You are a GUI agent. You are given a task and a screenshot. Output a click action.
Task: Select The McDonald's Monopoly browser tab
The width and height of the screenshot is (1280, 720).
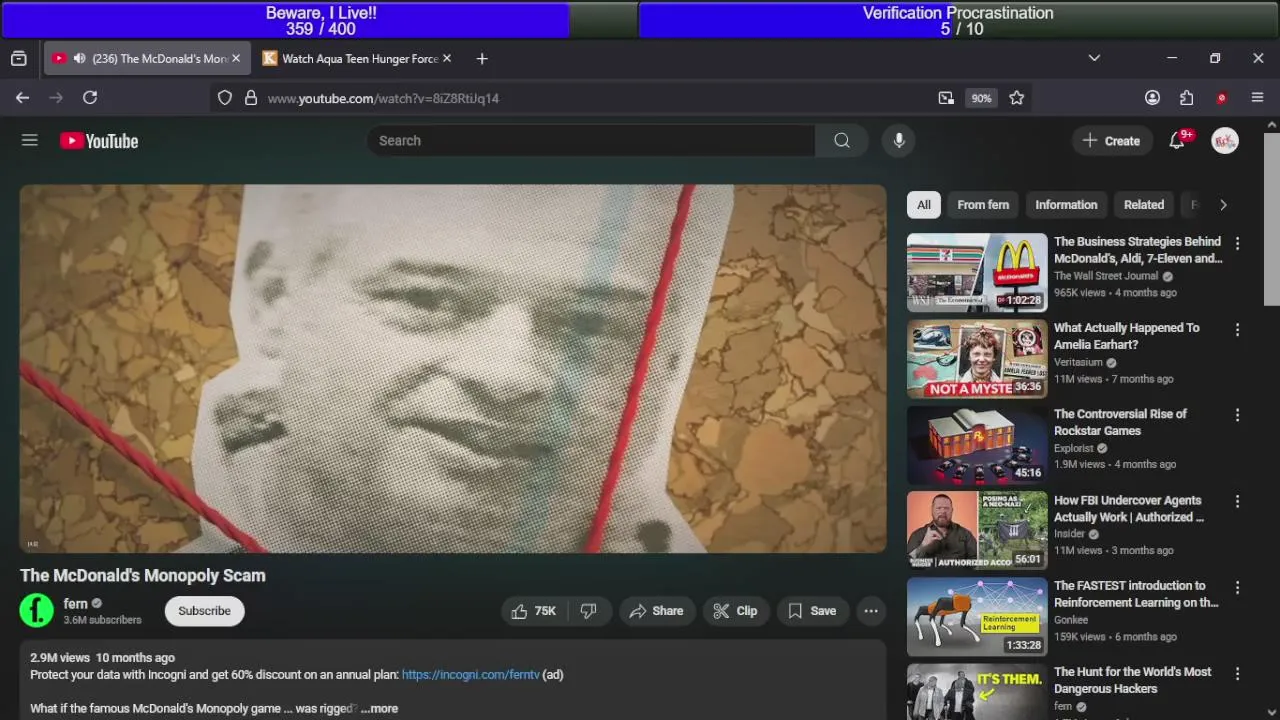pyautogui.click(x=145, y=59)
